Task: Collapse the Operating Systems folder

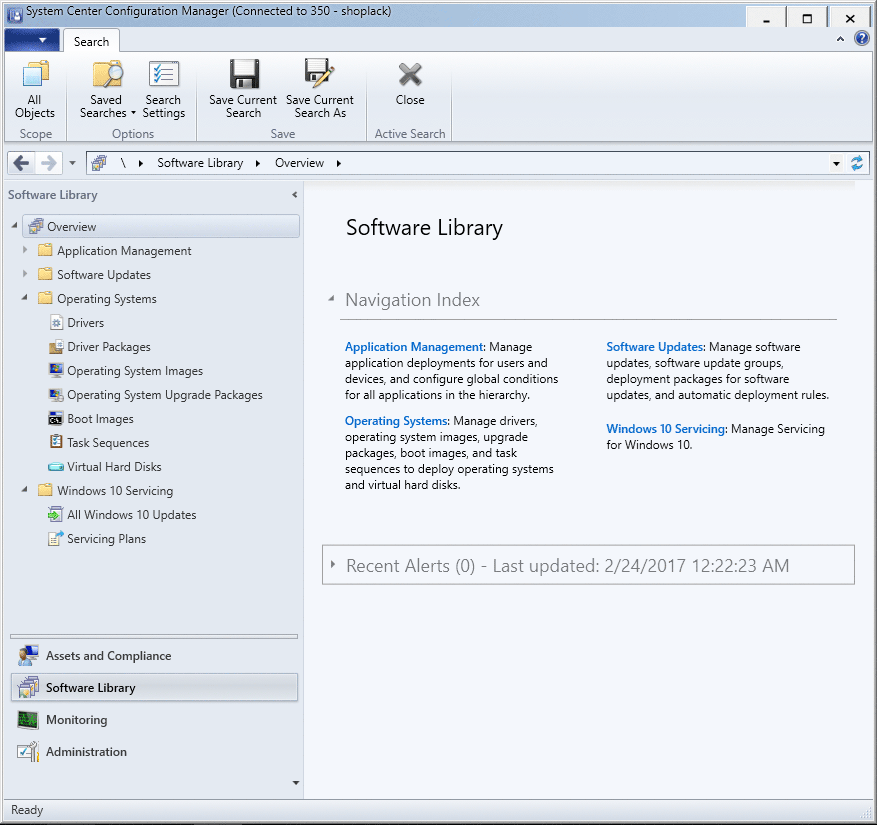Action: [x=25, y=298]
